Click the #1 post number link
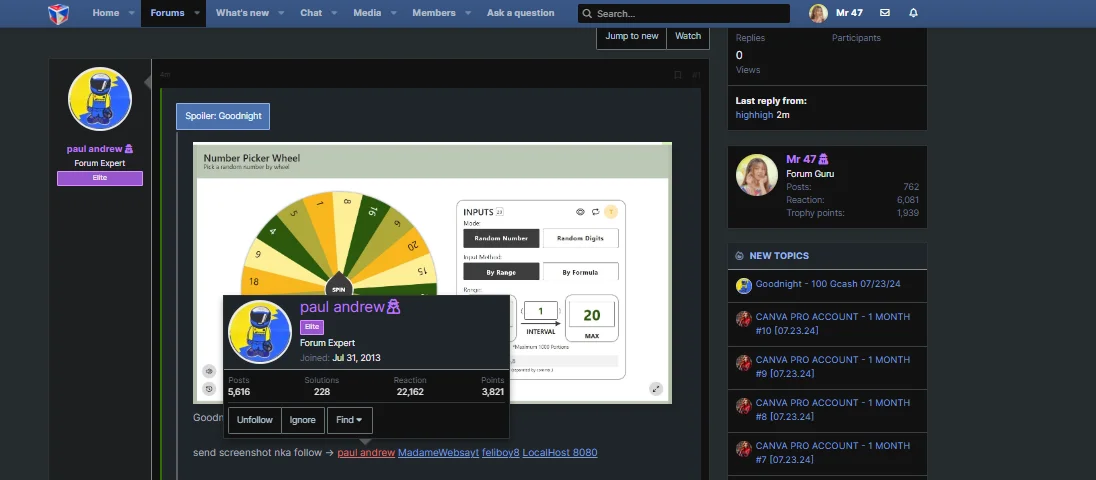 (696, 75)
